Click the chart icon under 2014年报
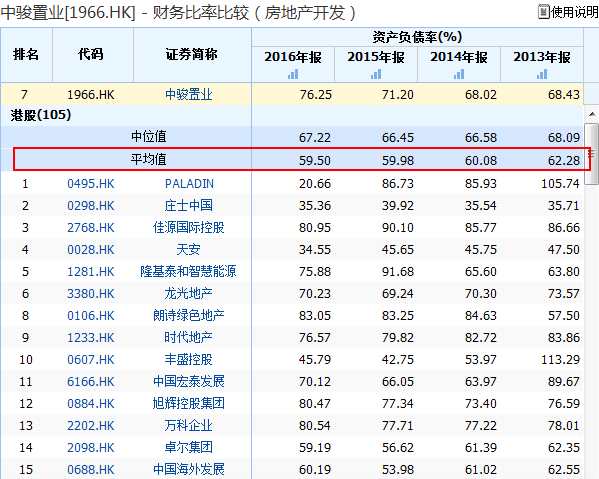This screenshot has width=599, height=479. (459, 74)
